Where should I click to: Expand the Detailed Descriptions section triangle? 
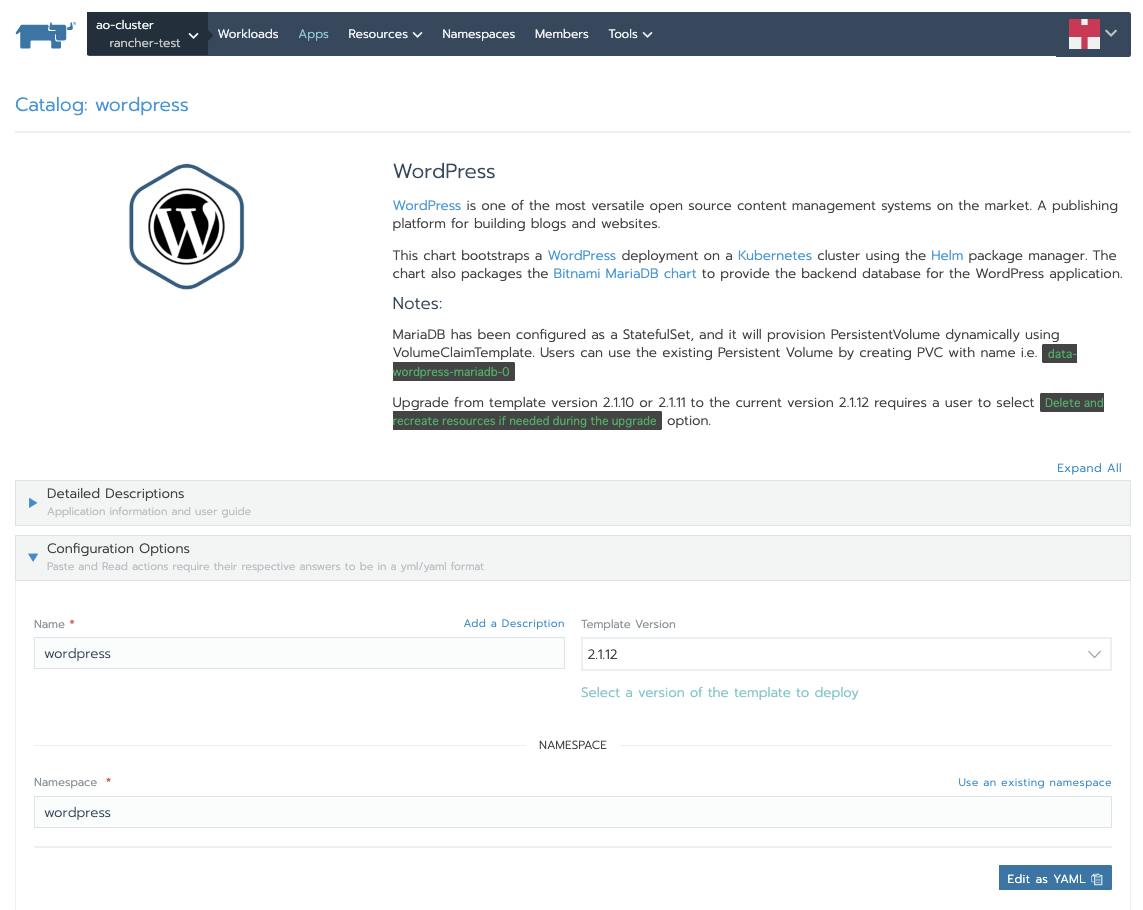pyautogui.click(x=33, y=502)
